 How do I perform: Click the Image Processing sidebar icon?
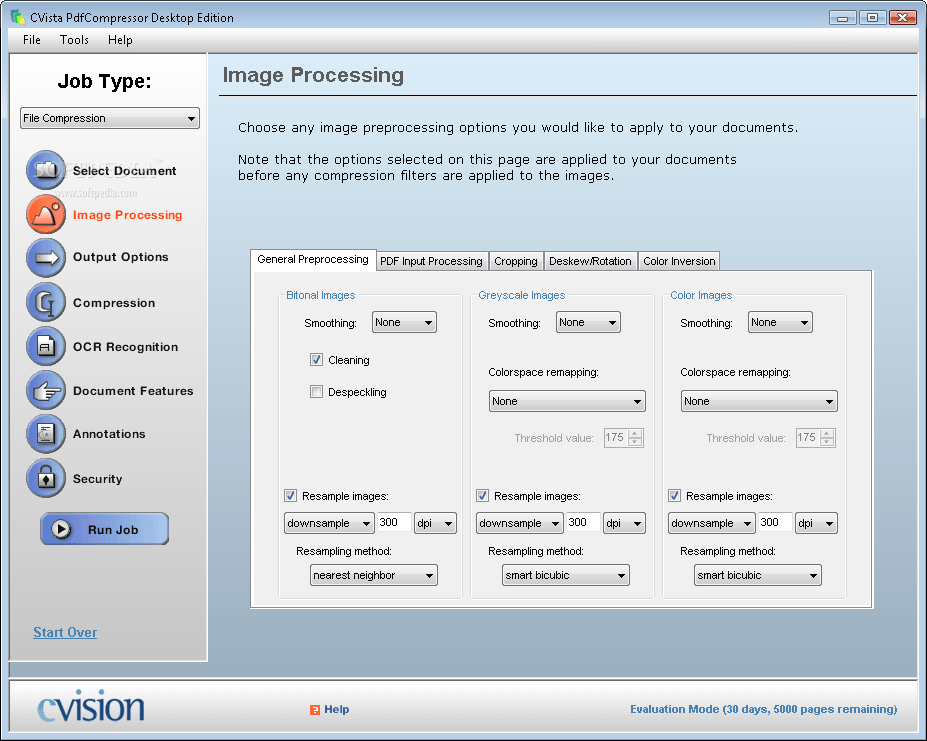pyautogui.click(x=45, y=214)
